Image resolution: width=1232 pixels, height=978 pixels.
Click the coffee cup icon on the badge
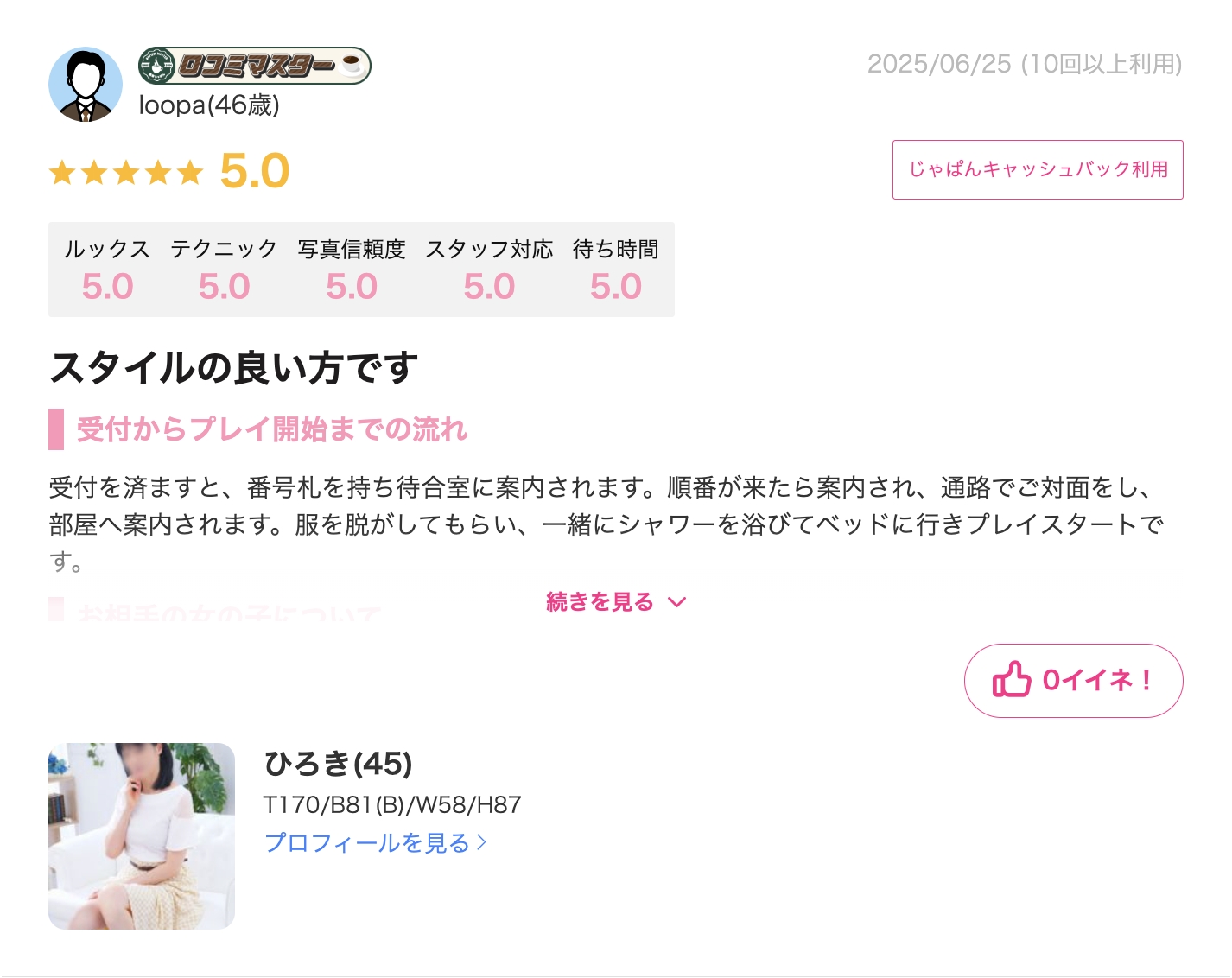coord(352,65)
